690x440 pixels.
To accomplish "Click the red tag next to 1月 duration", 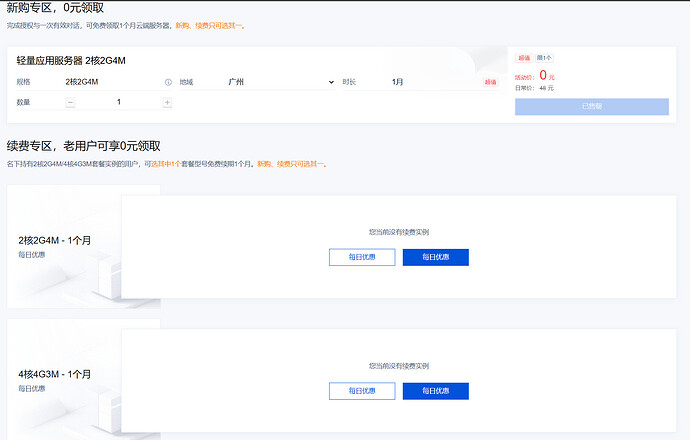I will tap(490, 82).
